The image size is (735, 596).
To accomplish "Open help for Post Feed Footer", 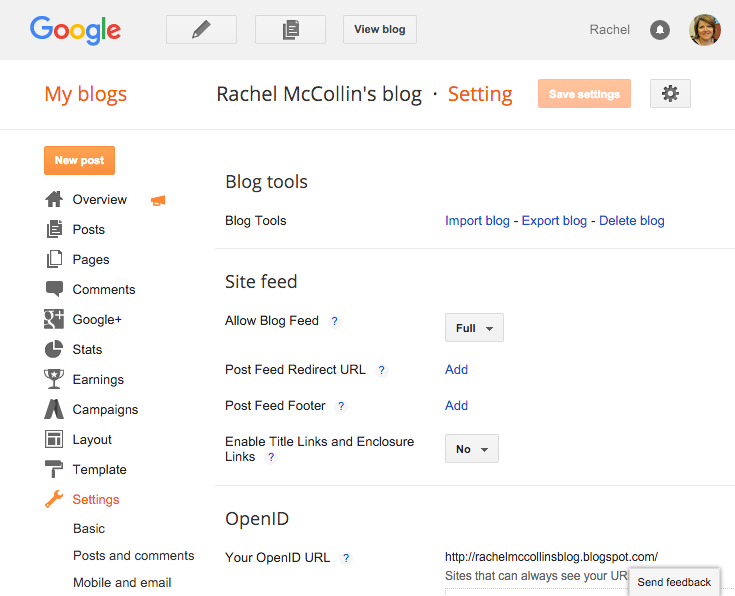I will [x=341, y=407].
